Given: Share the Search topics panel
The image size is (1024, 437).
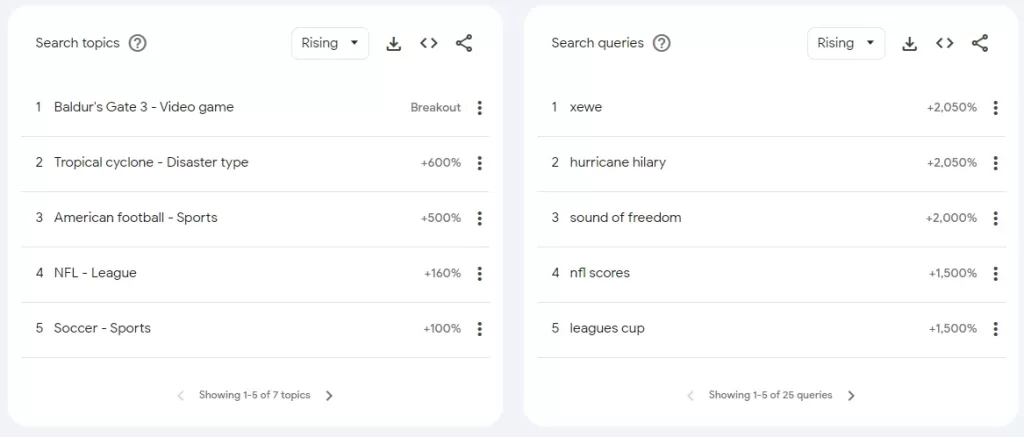Looking at the screenshot, I should pos(464,43).
